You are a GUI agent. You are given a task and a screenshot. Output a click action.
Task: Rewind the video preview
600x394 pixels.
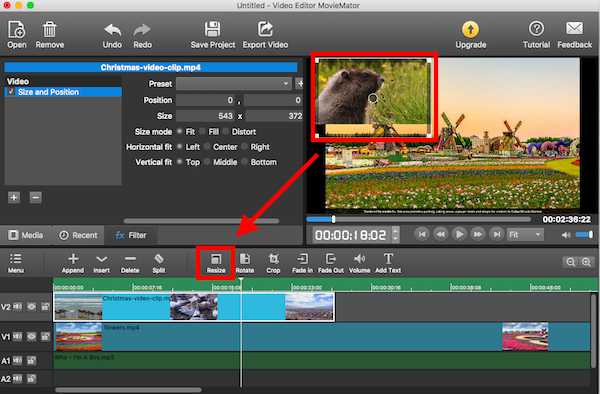click(440, 234)
